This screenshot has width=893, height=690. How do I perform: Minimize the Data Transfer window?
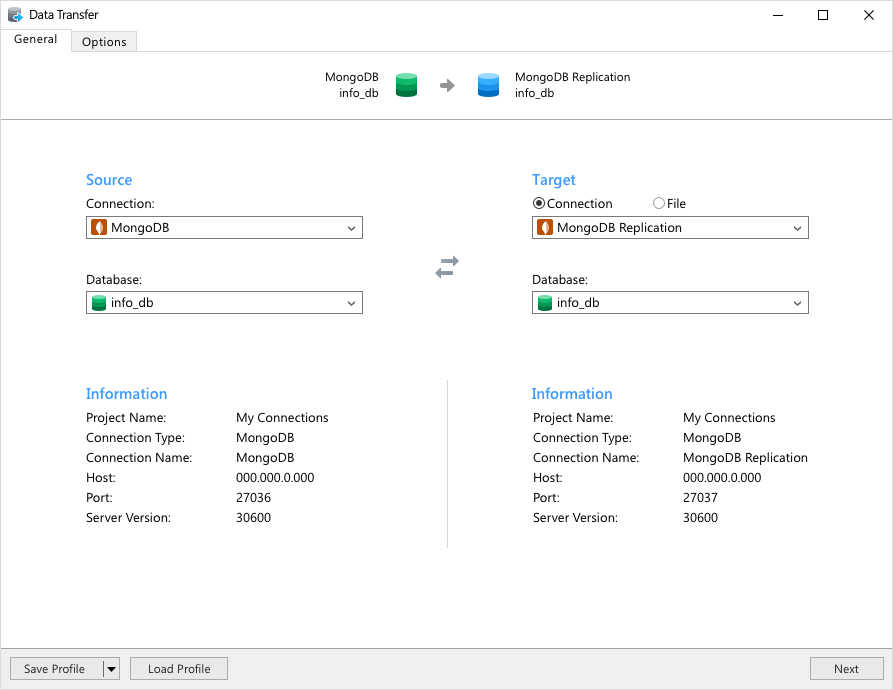(x=778, y=15)
